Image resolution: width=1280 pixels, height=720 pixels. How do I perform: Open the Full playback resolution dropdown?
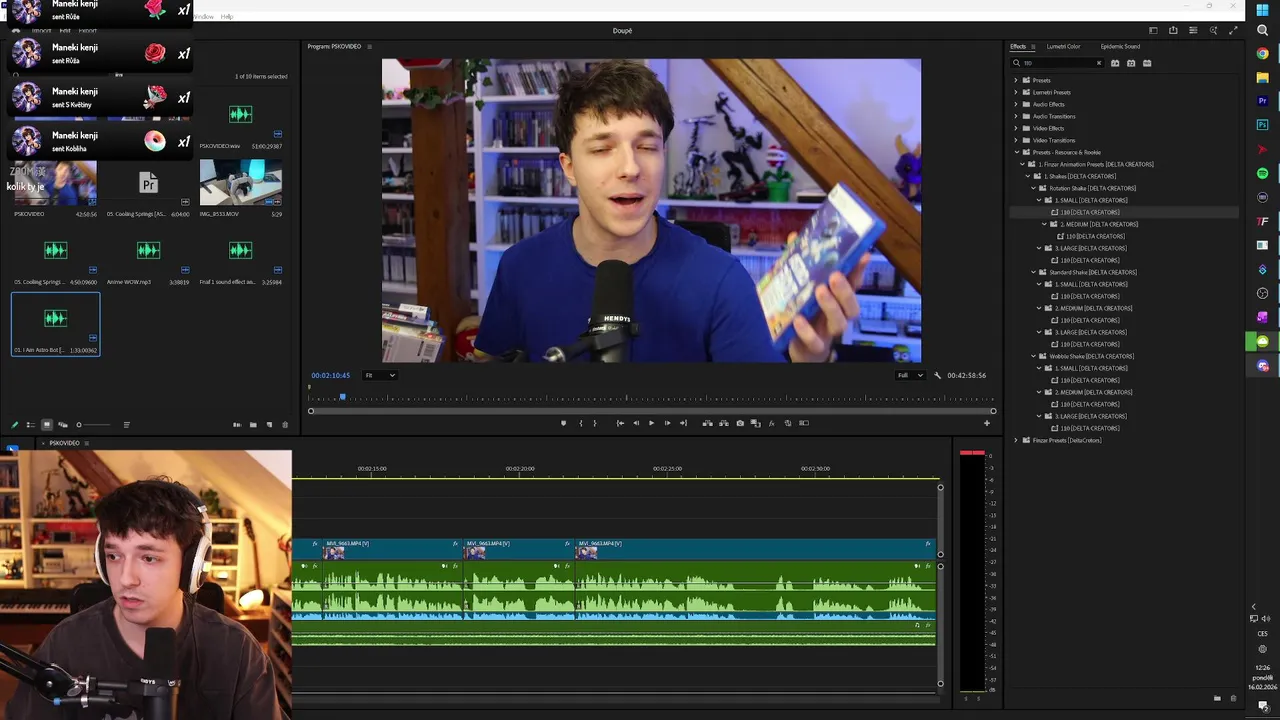(x=909, y=375)
